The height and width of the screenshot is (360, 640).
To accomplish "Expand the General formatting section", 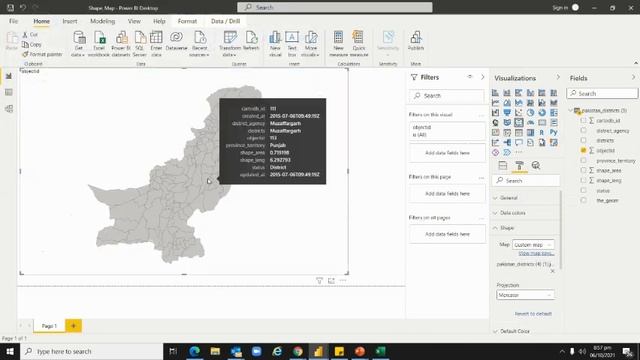I will click(x=526, y=198).
